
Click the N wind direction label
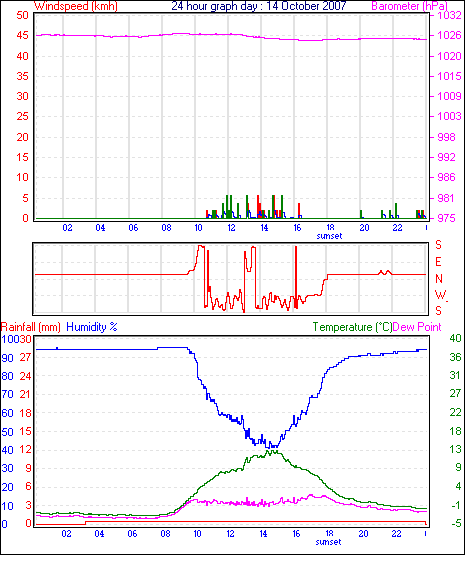click(439, 279)
